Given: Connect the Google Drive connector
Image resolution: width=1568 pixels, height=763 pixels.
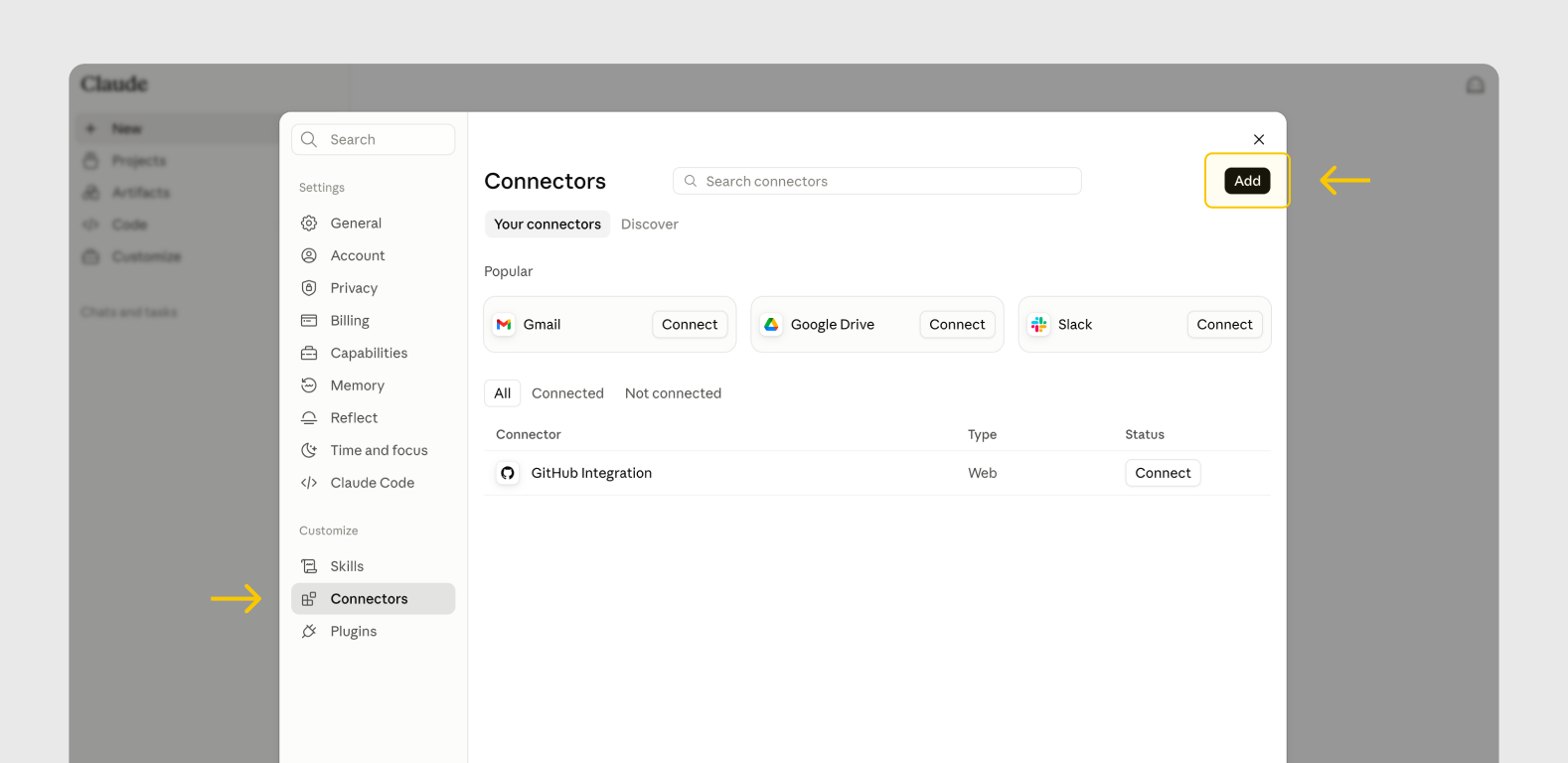Looking at the screenshot, I should 957,325.
